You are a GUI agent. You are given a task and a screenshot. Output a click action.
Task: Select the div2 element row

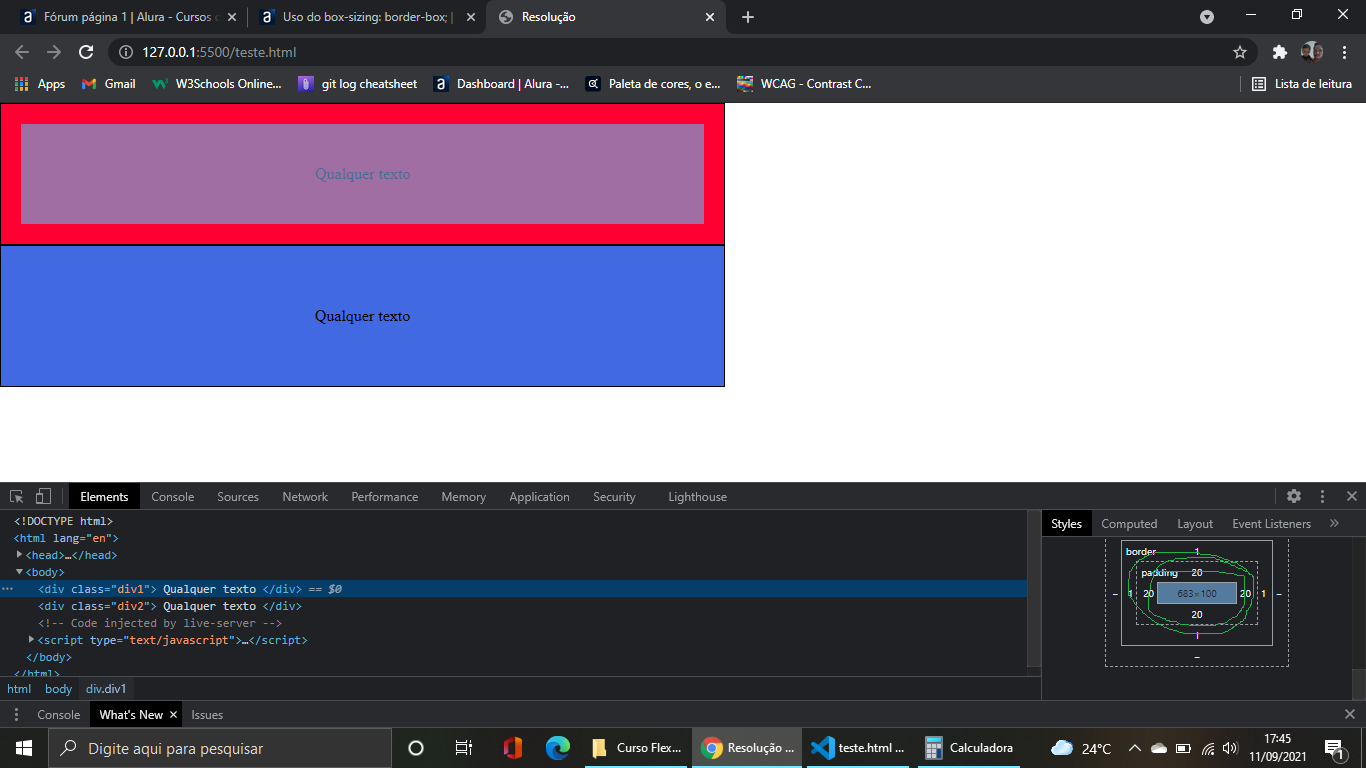coord(513,606)
